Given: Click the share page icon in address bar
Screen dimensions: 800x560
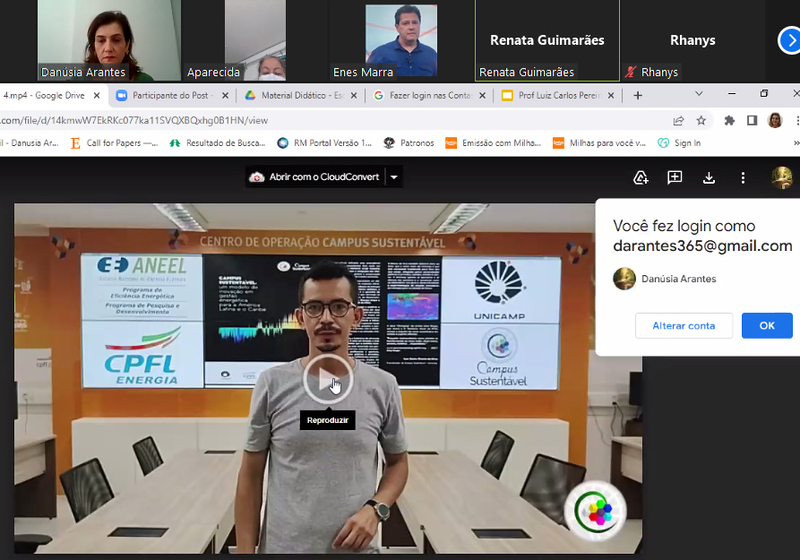Looking at the screenshot, I should 679,120.
